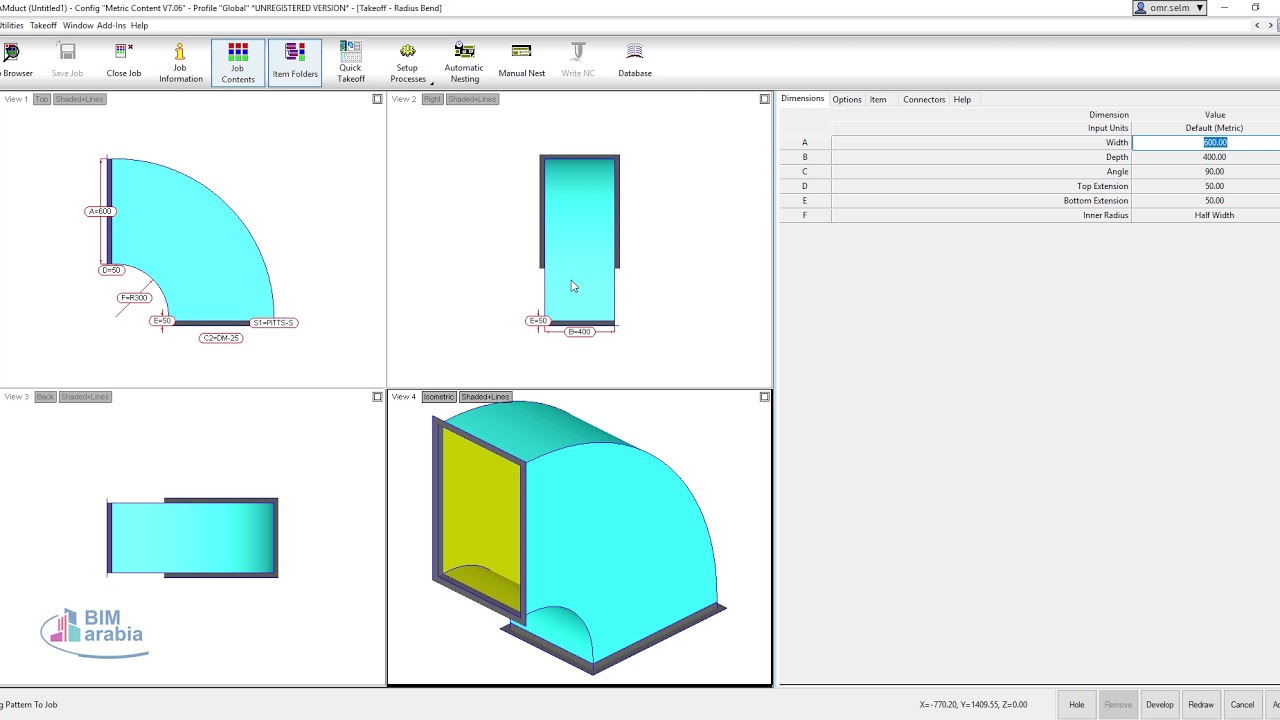Open the Input Units Default (Metric) selector
Screen dimensions: 1280x720
click(x=1214, y=128)
